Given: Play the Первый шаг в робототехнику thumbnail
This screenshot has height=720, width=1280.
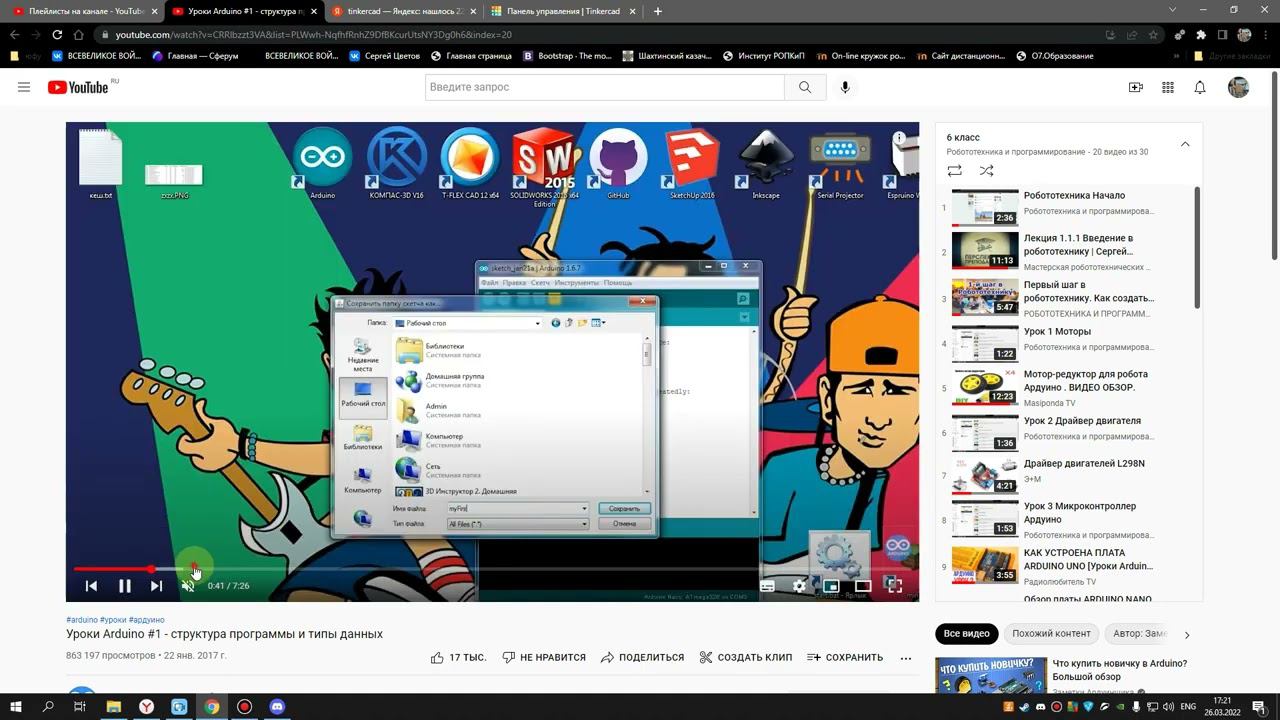Looking at the screenshot, I should click(x=985, y=297).
